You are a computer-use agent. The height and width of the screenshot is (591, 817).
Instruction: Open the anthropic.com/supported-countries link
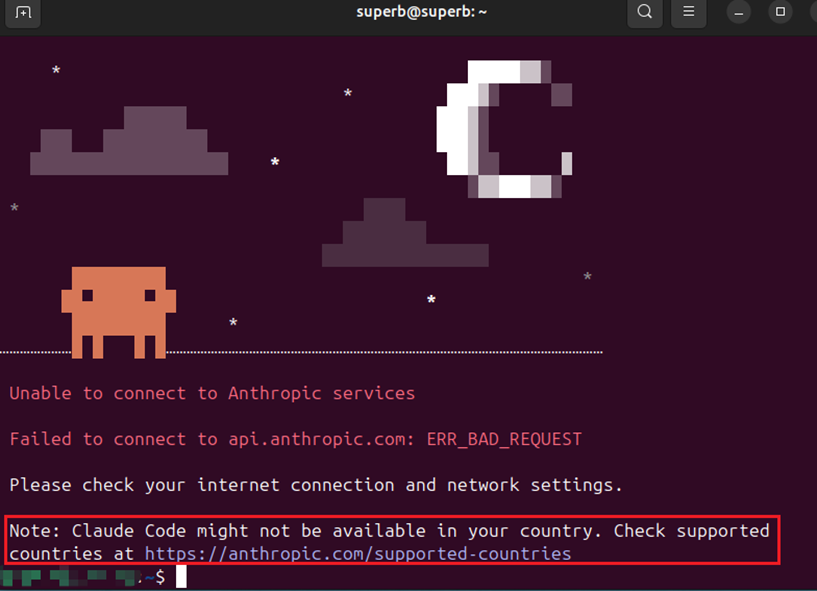(x=358, y=553)
